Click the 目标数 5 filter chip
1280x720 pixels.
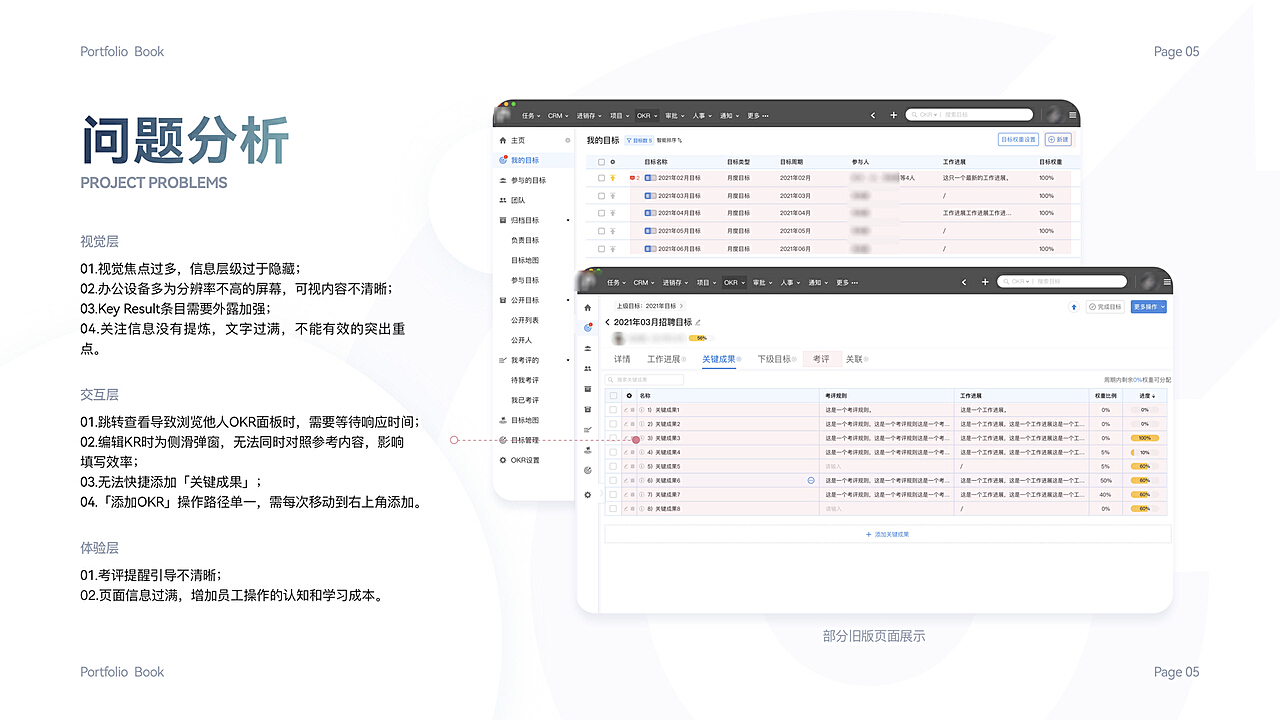pyautogui.click(x=639, y=140)
